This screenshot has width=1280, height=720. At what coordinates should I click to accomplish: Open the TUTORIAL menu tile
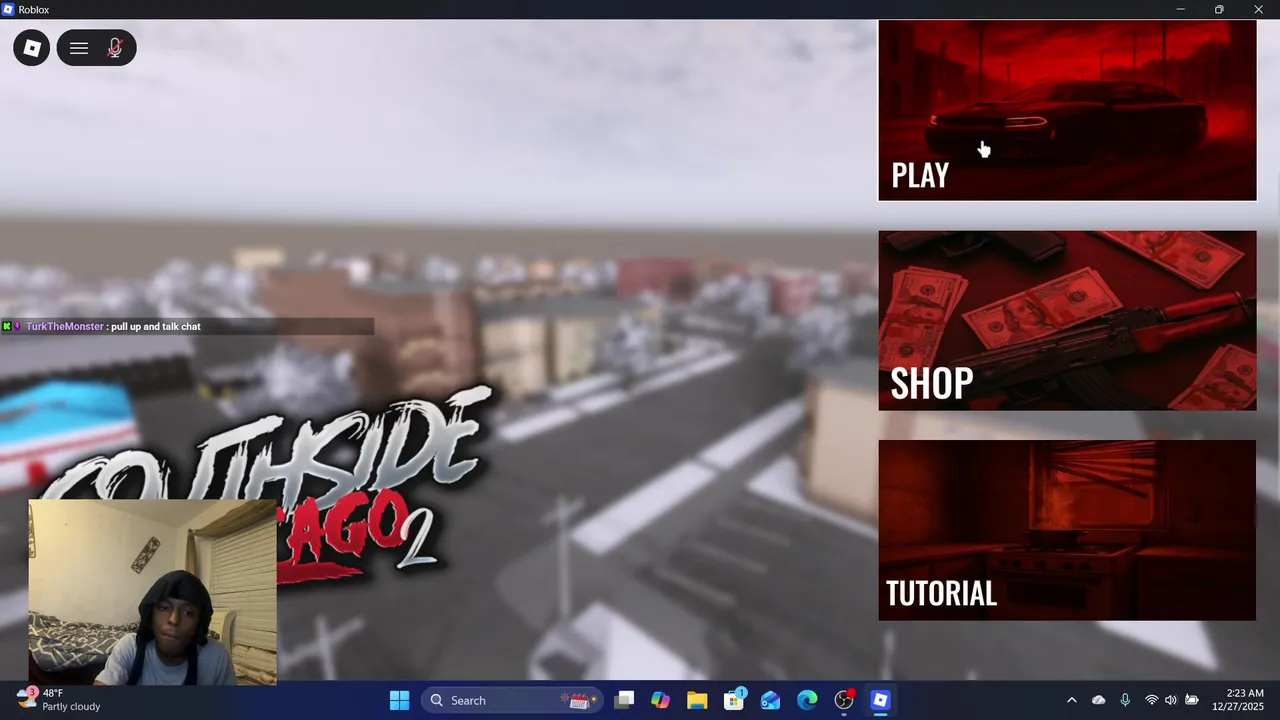coord(1067,530)
